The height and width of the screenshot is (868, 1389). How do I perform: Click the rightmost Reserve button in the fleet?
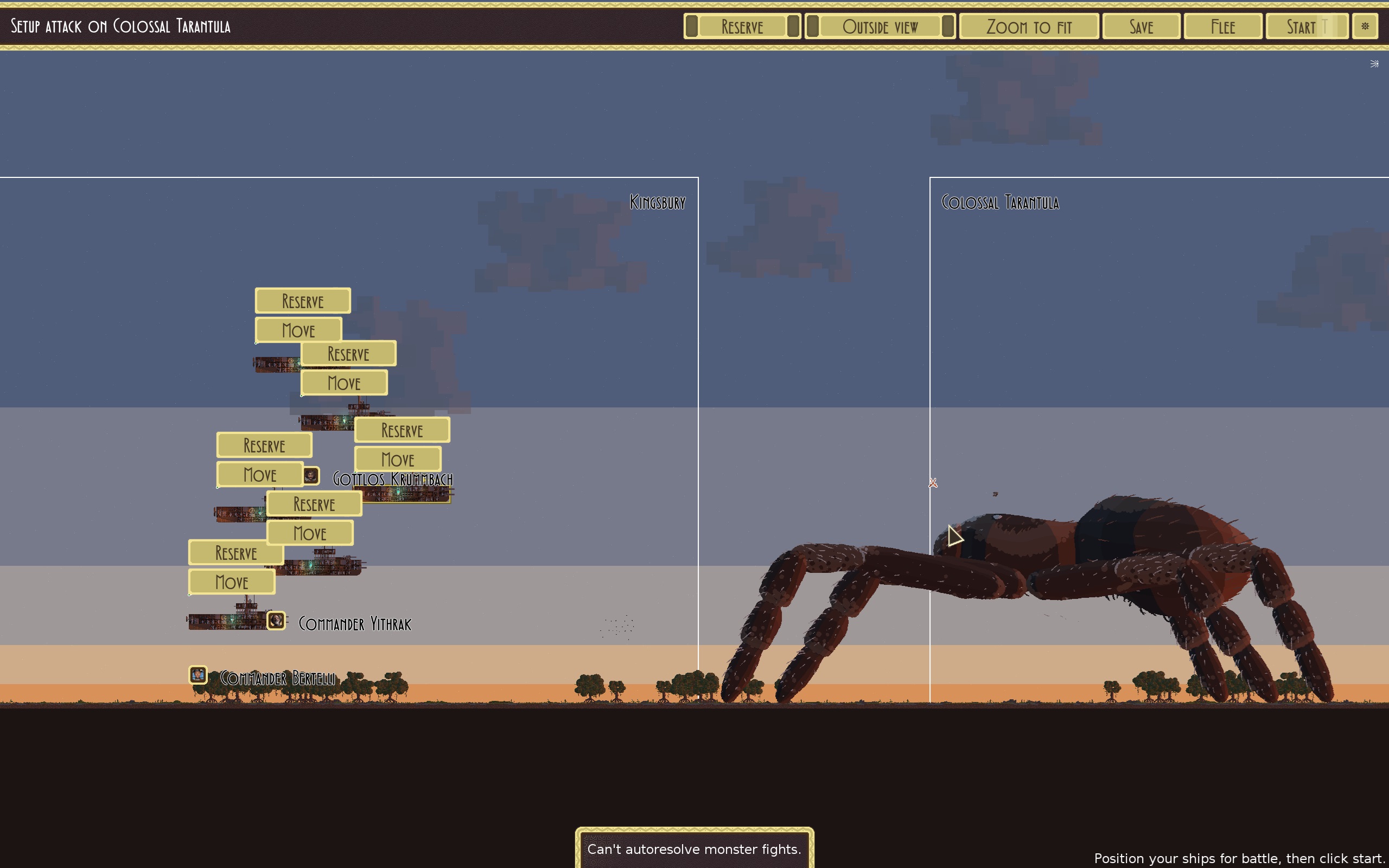402,431
